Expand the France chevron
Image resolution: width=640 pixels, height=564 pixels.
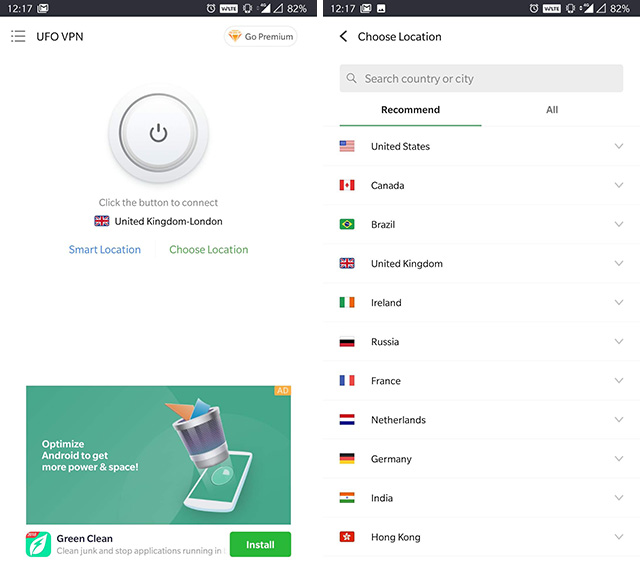619,381
